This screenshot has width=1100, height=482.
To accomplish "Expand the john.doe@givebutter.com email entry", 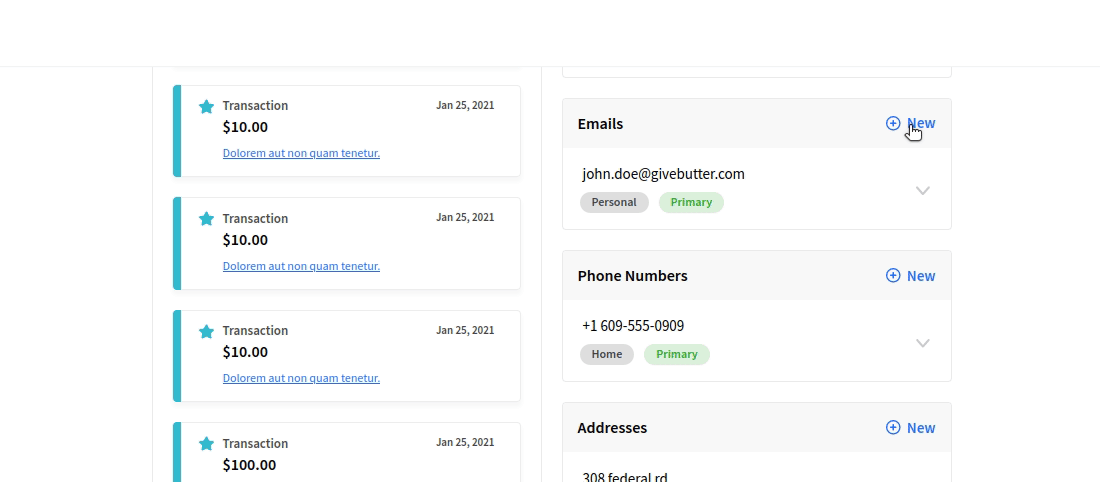I will [x=923, y=190].
